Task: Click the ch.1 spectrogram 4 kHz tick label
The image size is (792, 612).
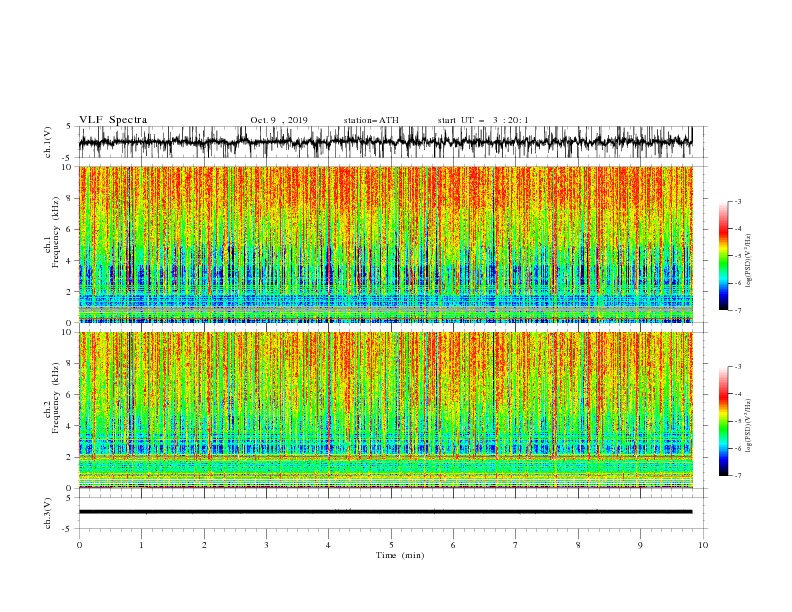Action: coord(70,261)
